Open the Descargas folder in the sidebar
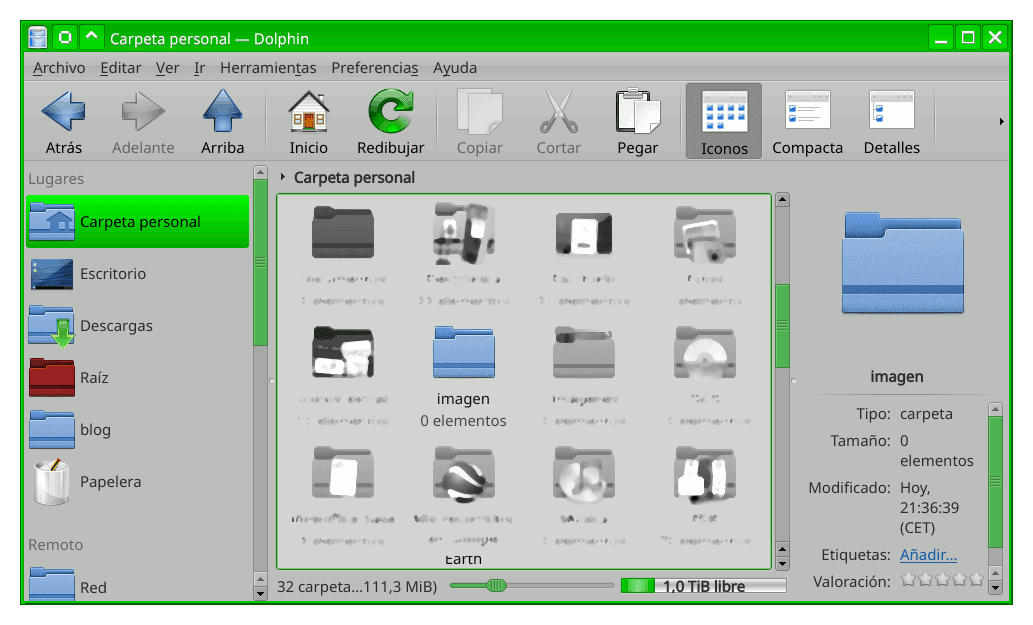Viewport: 1033px width, 625px height. (117, 325)
